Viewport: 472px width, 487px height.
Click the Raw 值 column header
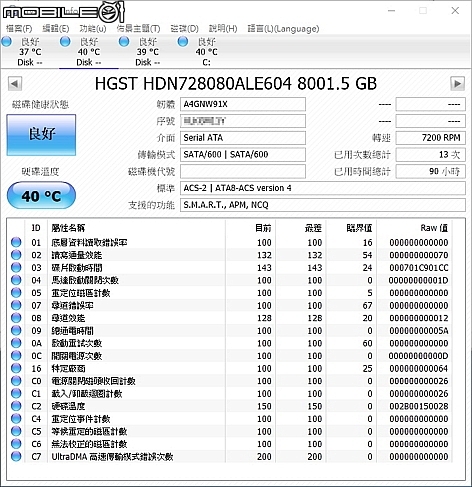[x=414, y=228]
